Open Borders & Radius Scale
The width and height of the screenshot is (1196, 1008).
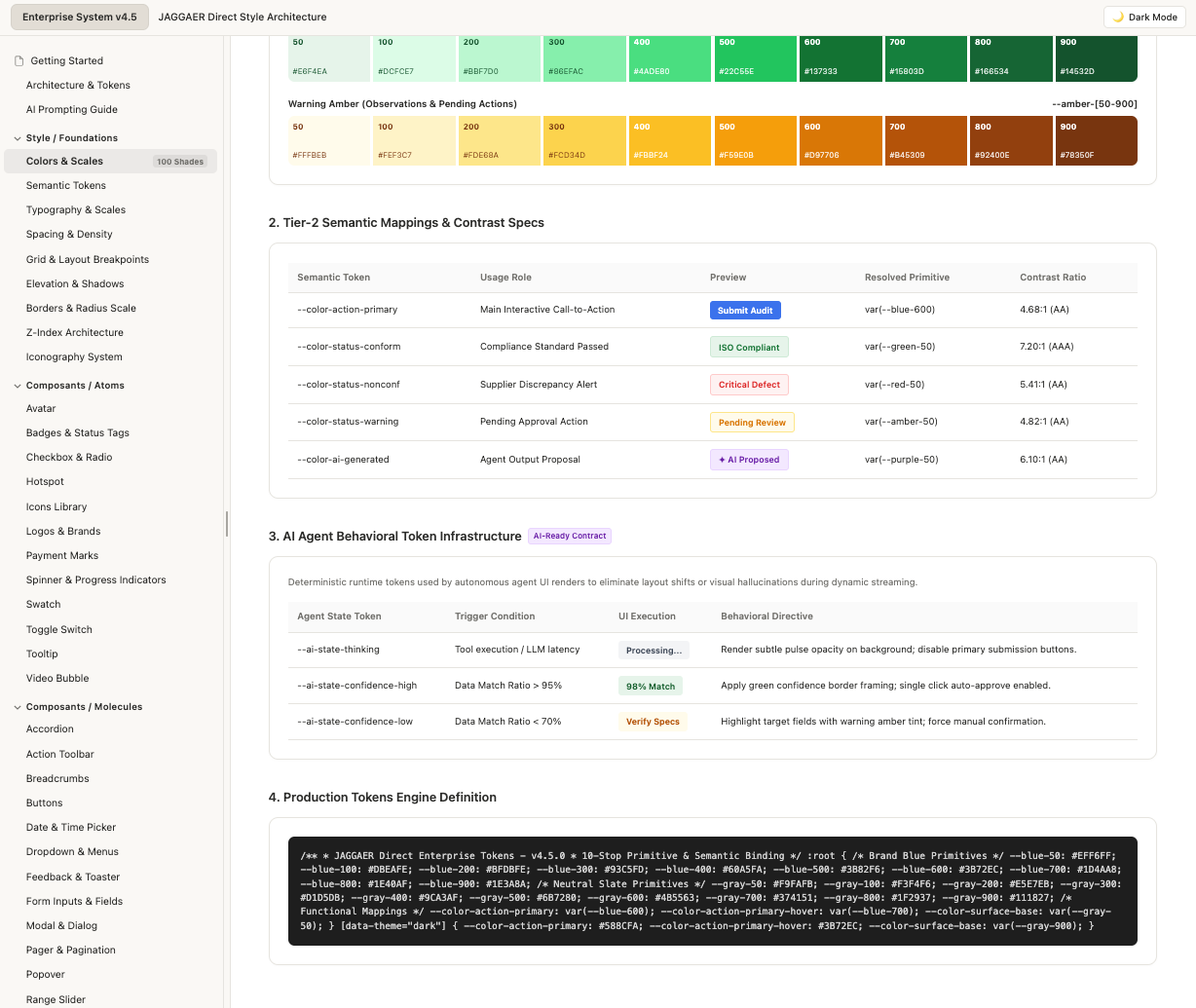coord(81,308)
